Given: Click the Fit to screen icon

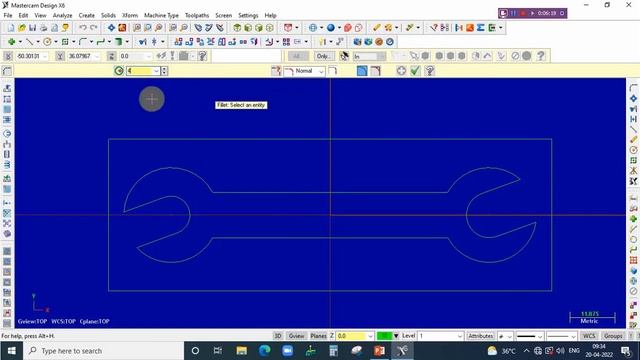Looking at the screenshot, I should pyautogui.click(x=111, y=28).
